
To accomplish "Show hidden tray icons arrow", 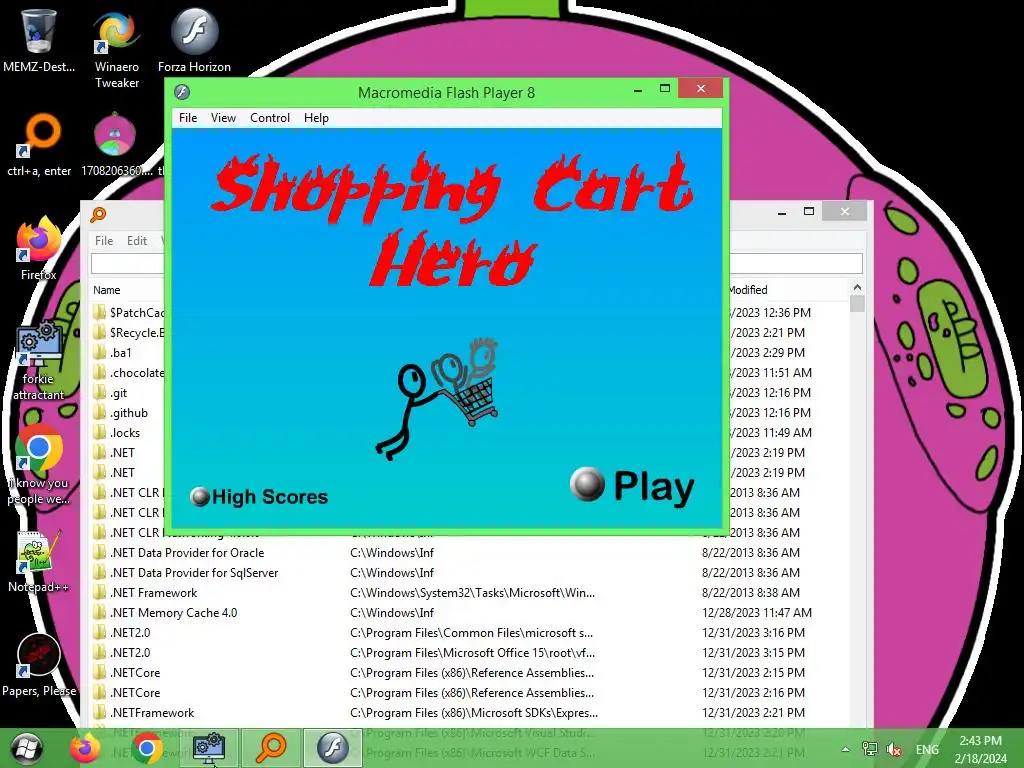I will point(845,750).
